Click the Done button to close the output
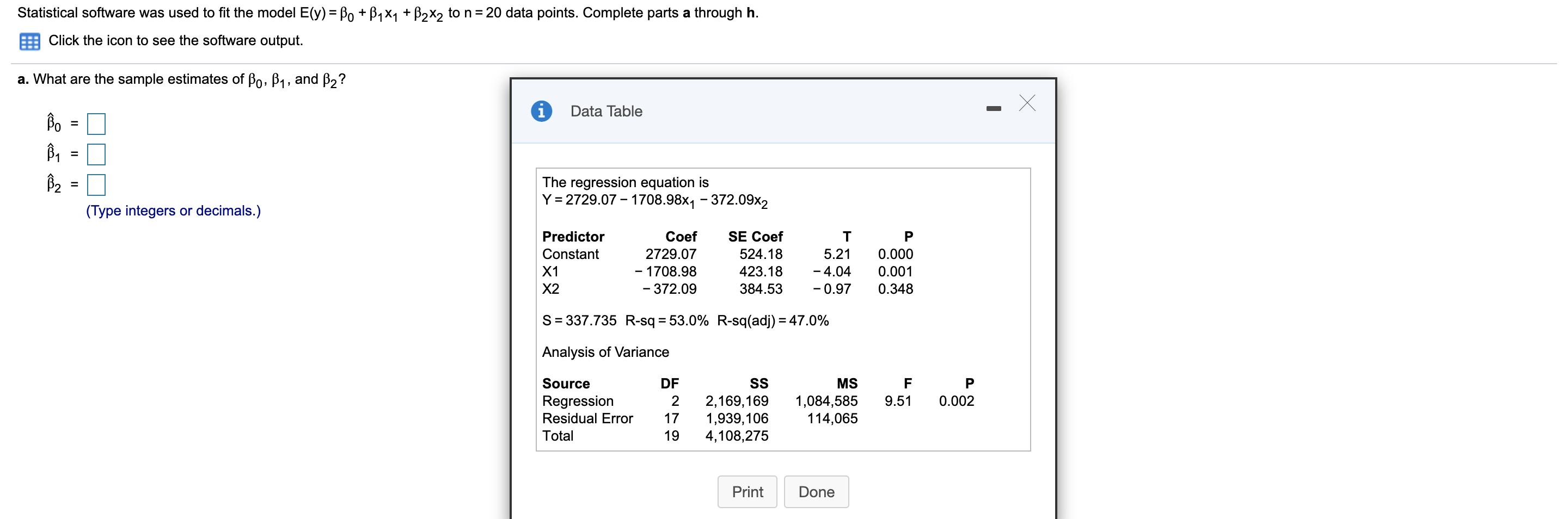 816,492
